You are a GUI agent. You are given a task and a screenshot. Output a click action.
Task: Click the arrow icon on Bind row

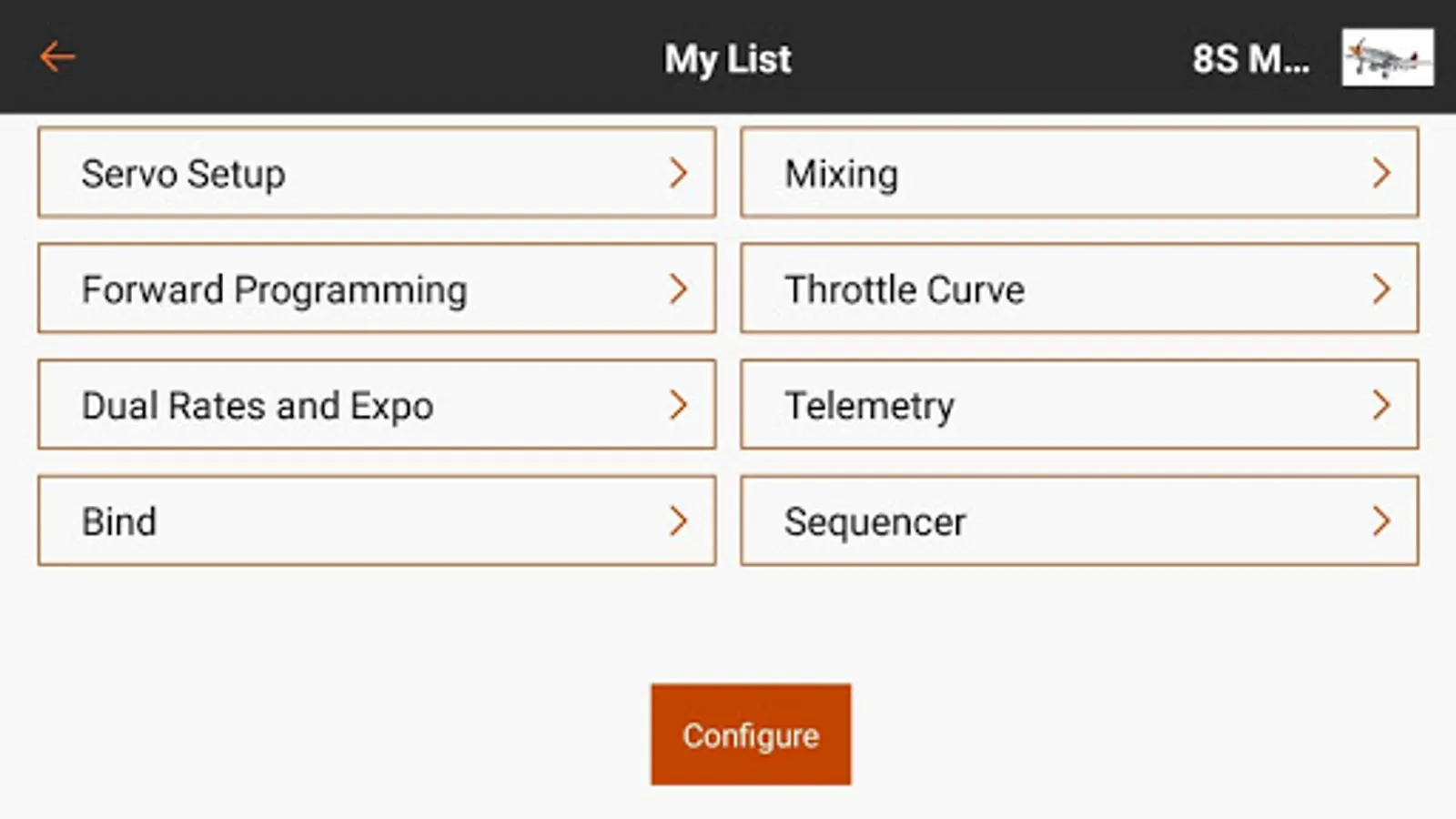click(x=678, y=521)
